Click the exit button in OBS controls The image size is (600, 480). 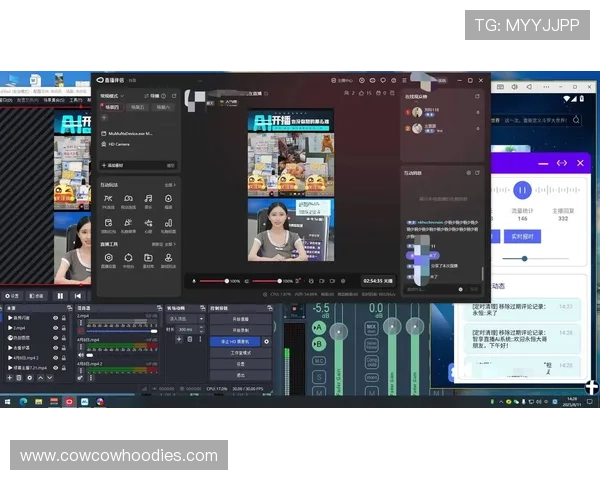[x=240, y=375]
